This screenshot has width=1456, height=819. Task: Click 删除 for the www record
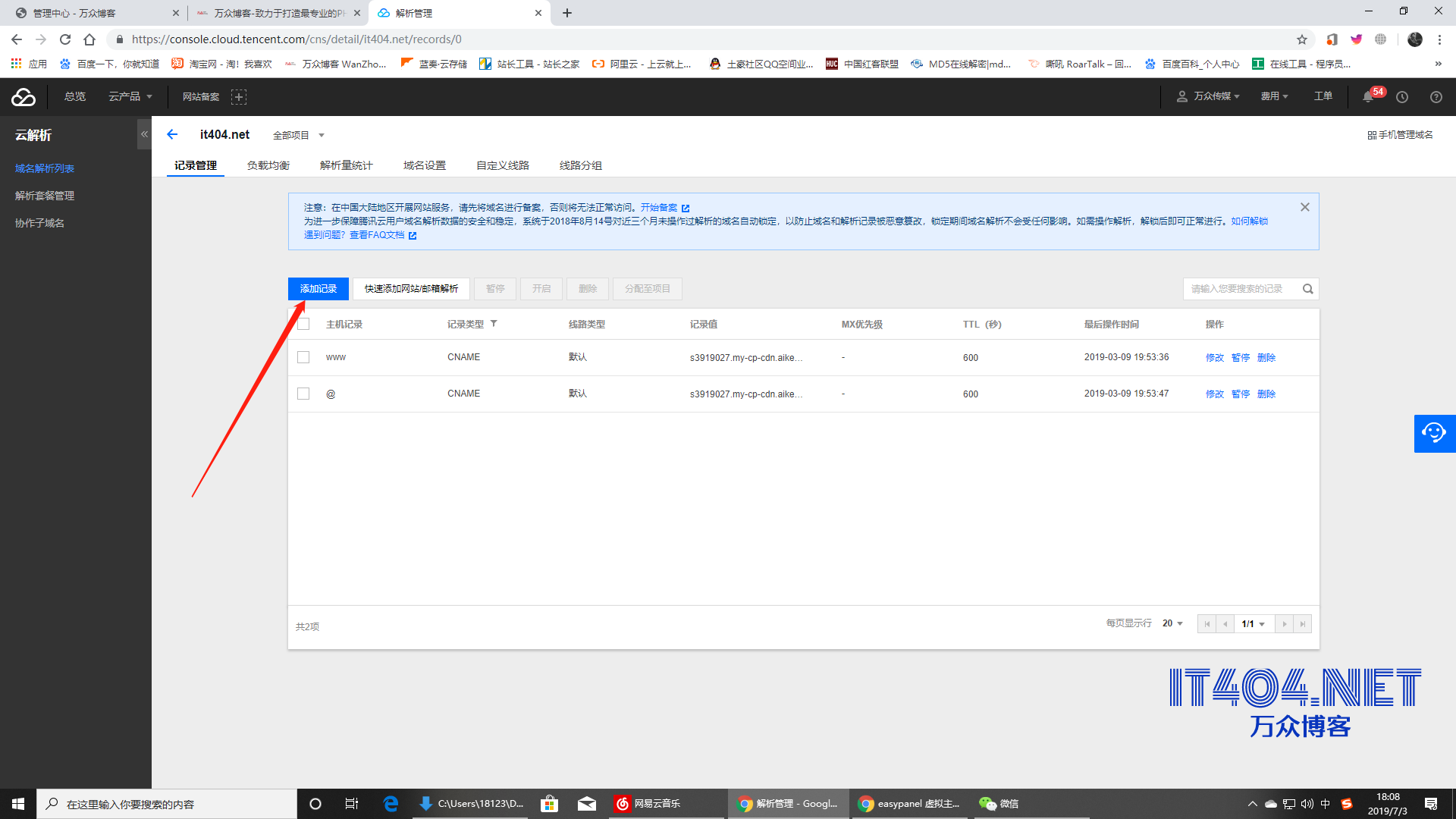point(1266,358)
